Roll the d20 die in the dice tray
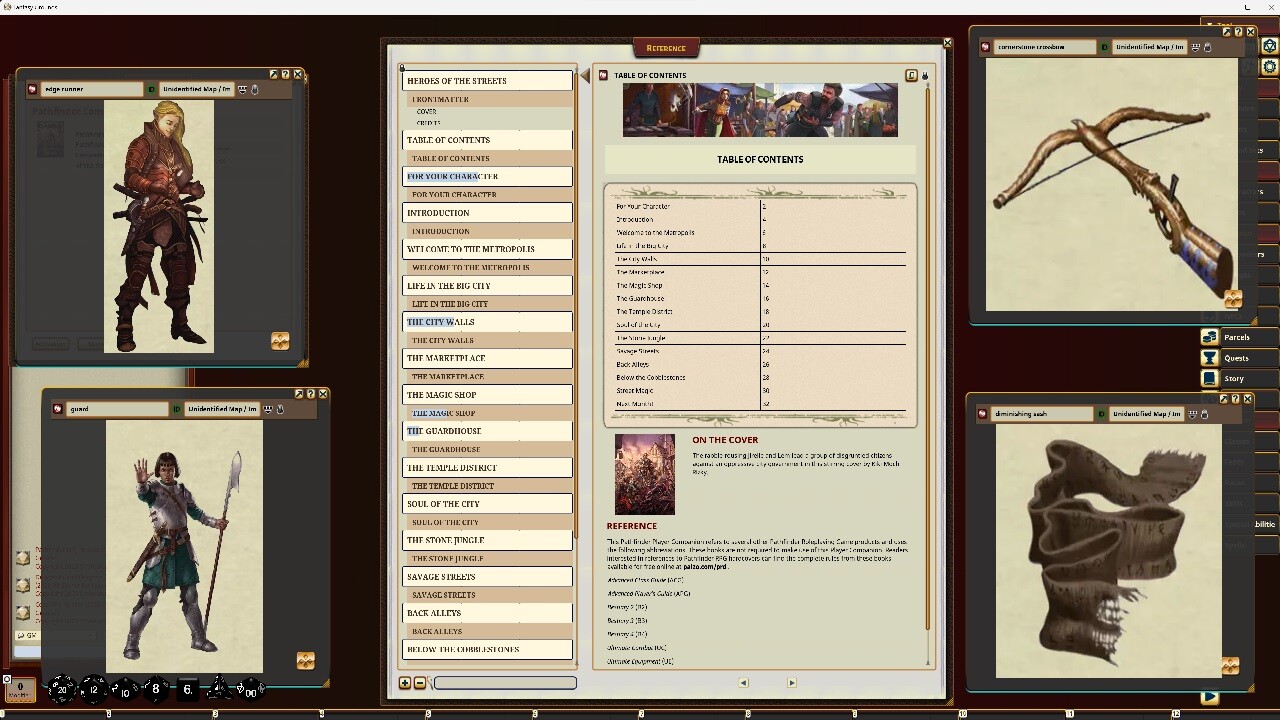1280x720 pixels. tap(61, 689)
